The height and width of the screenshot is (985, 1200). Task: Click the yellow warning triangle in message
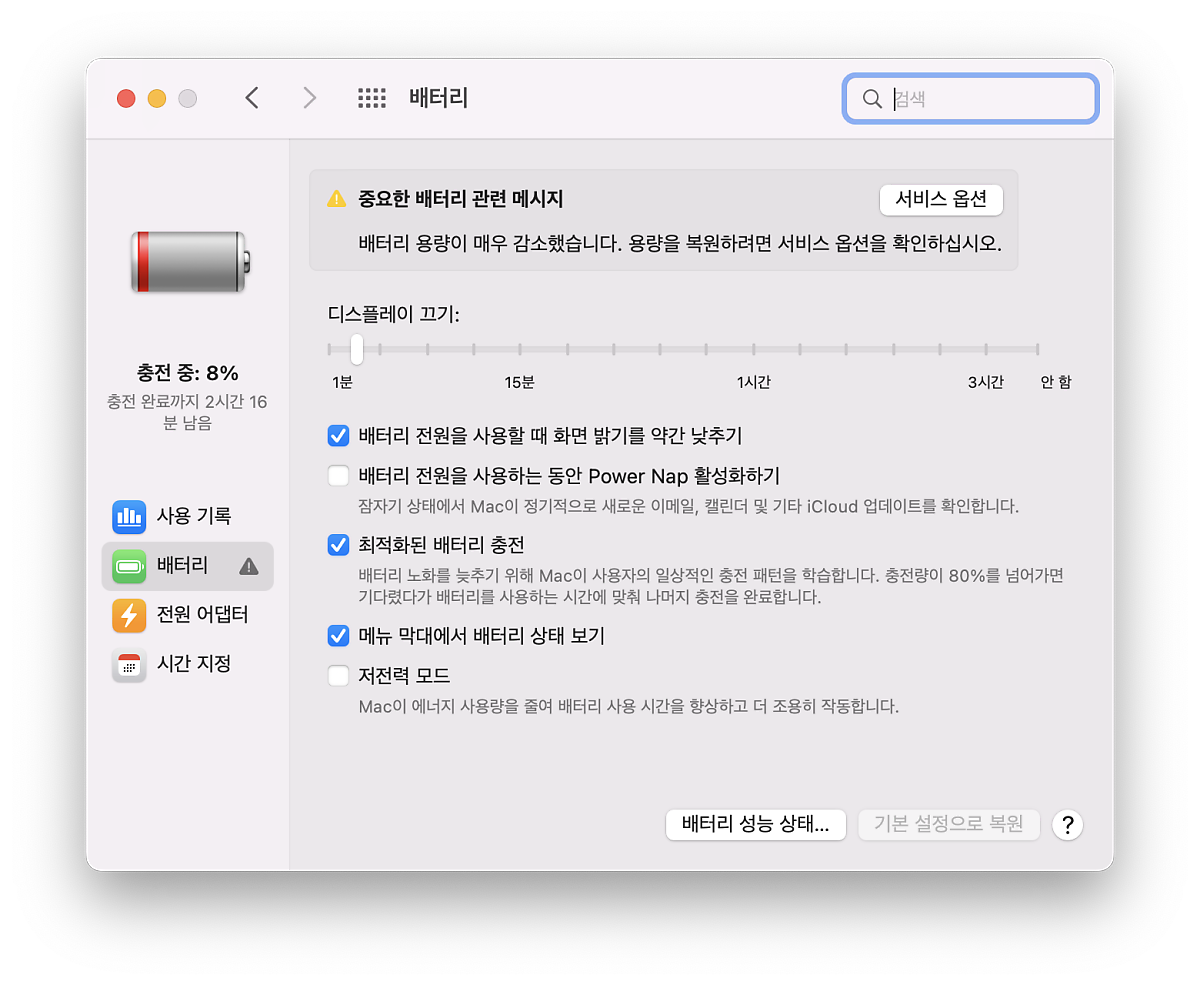[337, 199]
